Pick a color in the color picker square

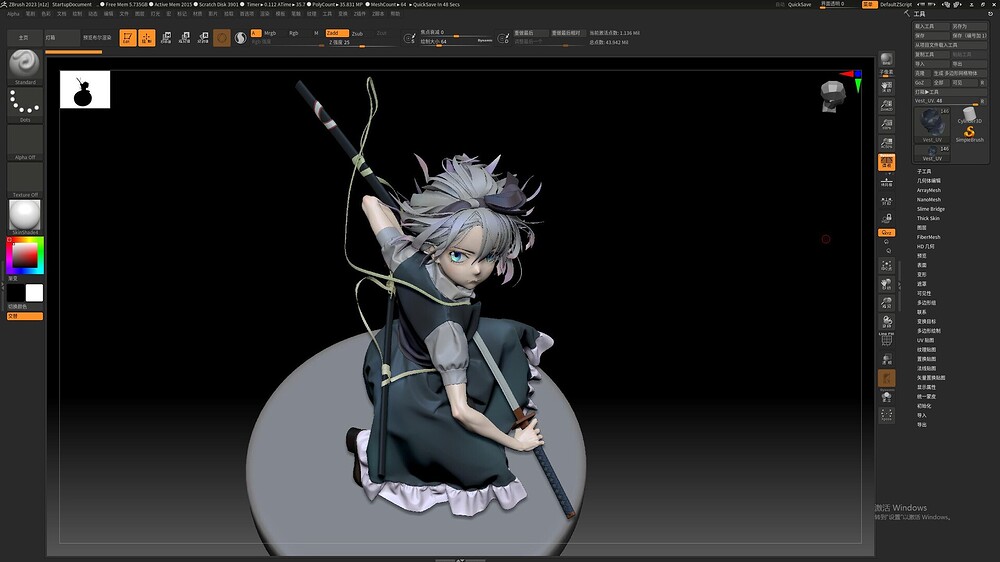point(25,255)
